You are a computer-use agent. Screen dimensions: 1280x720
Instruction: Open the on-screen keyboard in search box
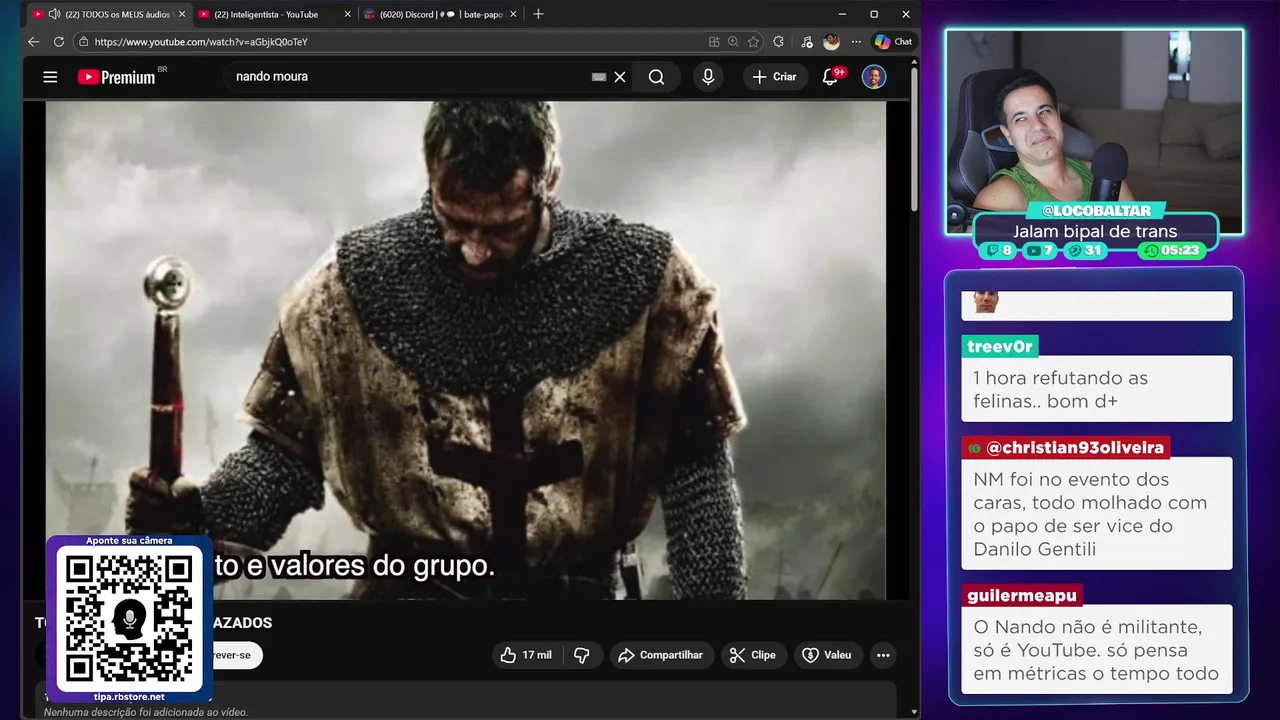(x=599, y=77)
